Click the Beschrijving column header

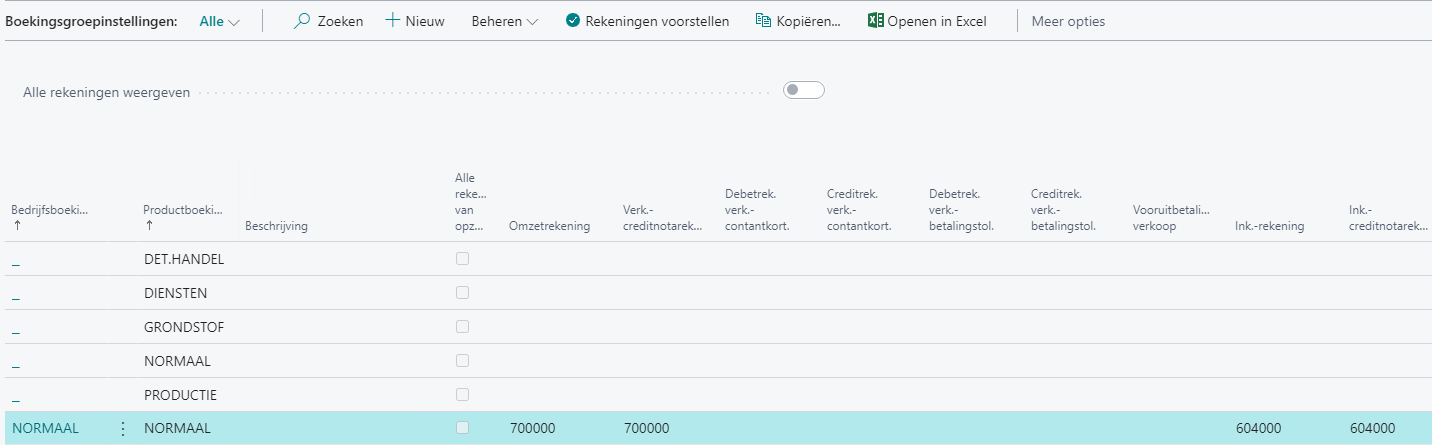click(276, 226)
